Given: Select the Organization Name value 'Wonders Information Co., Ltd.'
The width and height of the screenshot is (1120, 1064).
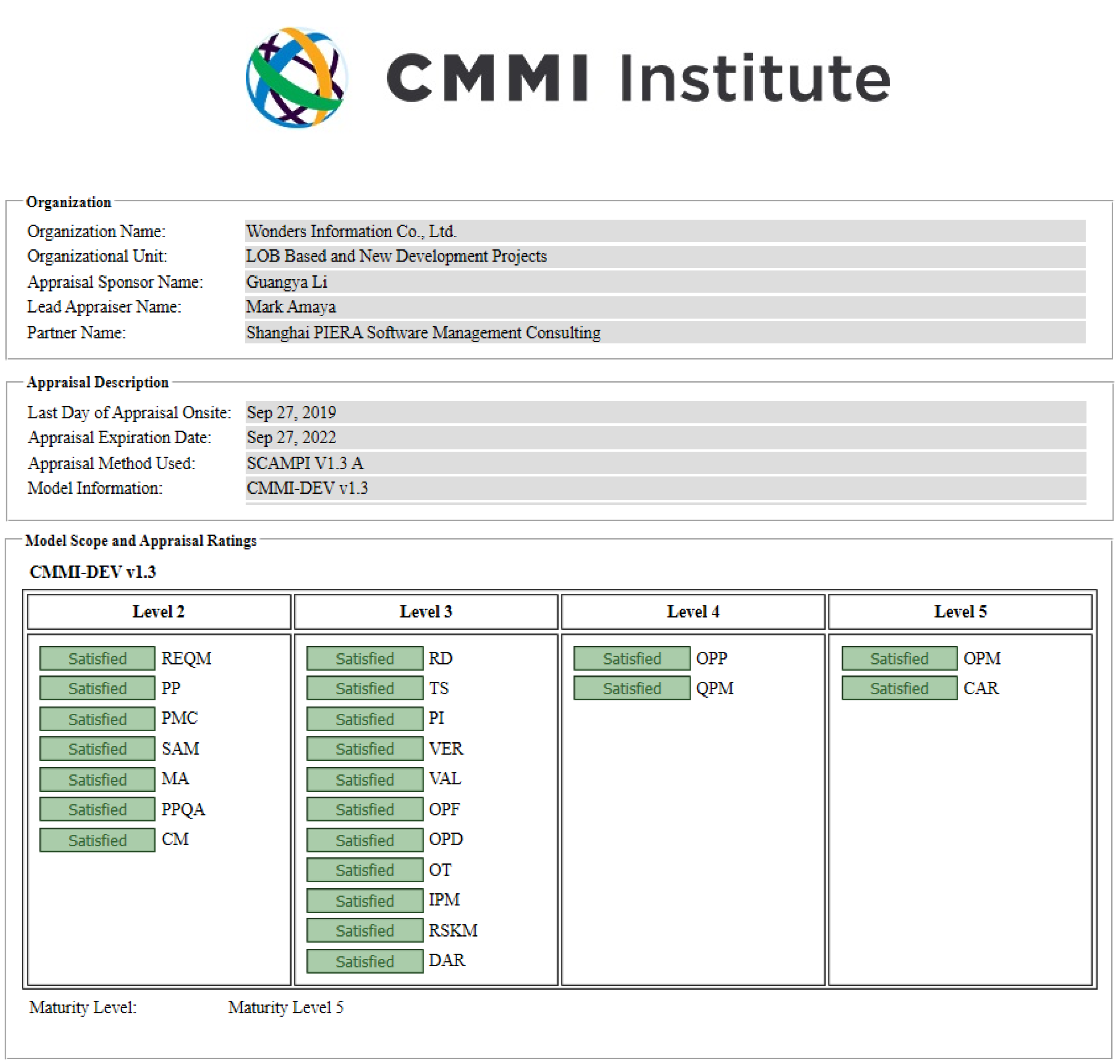Looking at the screenshot, I should (x=351, y=231).
